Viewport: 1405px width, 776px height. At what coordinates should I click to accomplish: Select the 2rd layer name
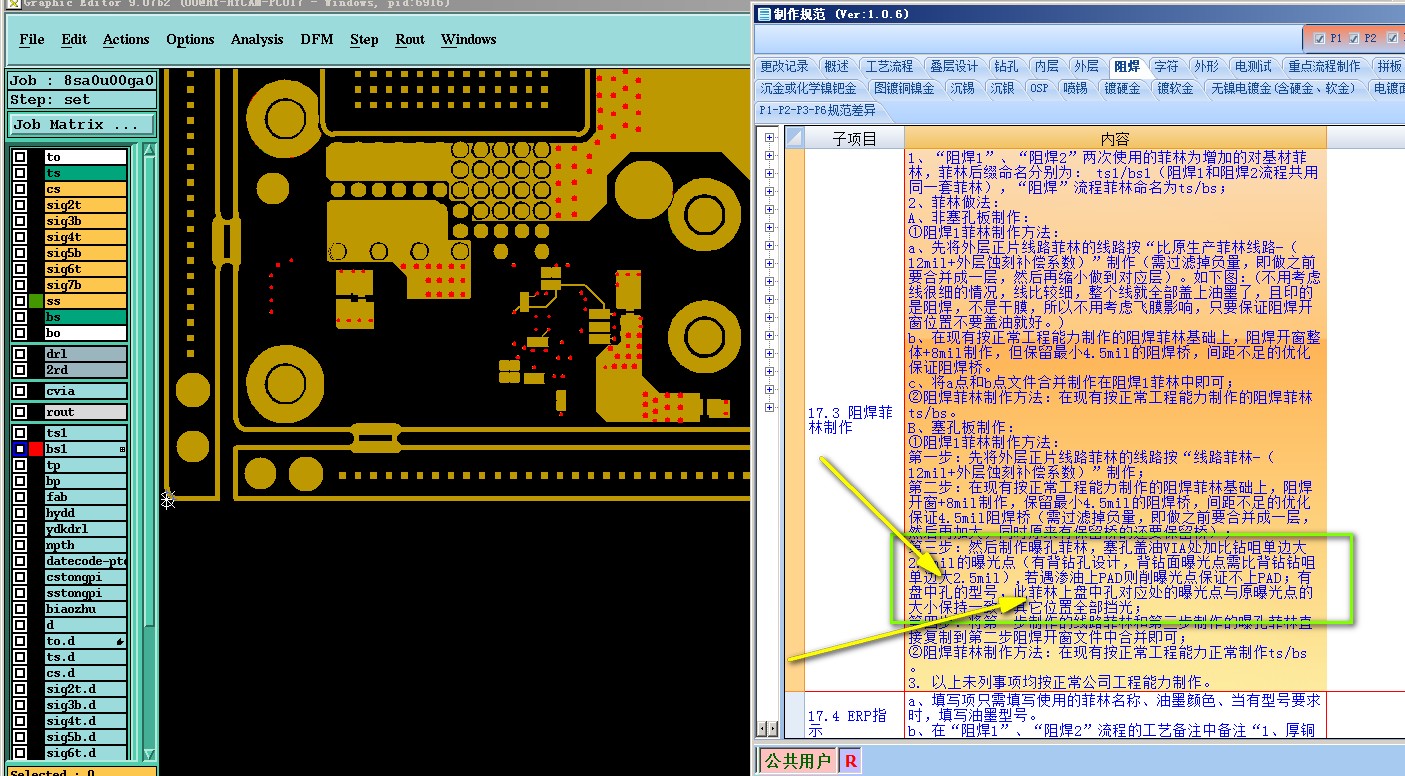pyautogui.click(x=85, y=370)
